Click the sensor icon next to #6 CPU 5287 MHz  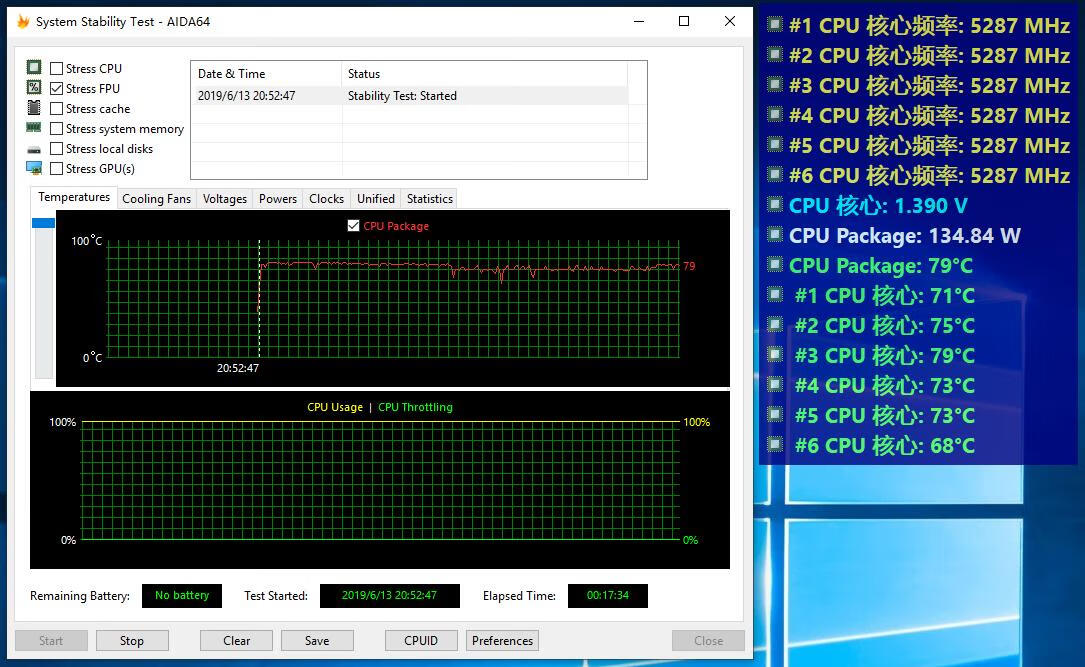click(775, 174)
